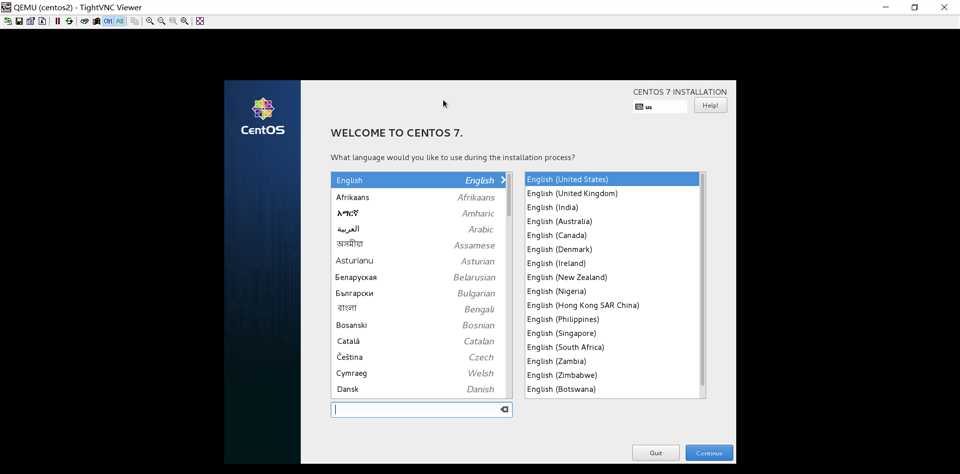Select English (Denmark) locale
Screen dimensions: 960x474
click(x=612, y=249)
